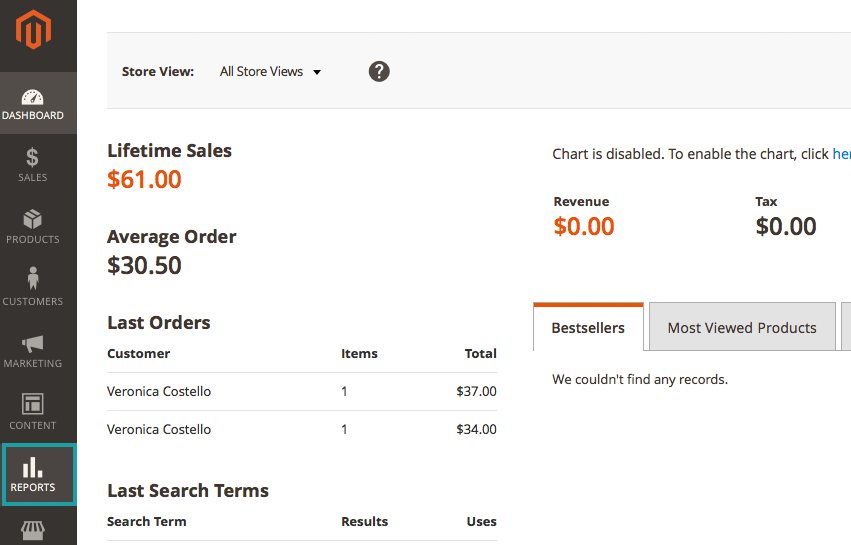Click the $30.50 Average Order amount
The width and height of the screenshot is (851, 545).
pos(144,266)
